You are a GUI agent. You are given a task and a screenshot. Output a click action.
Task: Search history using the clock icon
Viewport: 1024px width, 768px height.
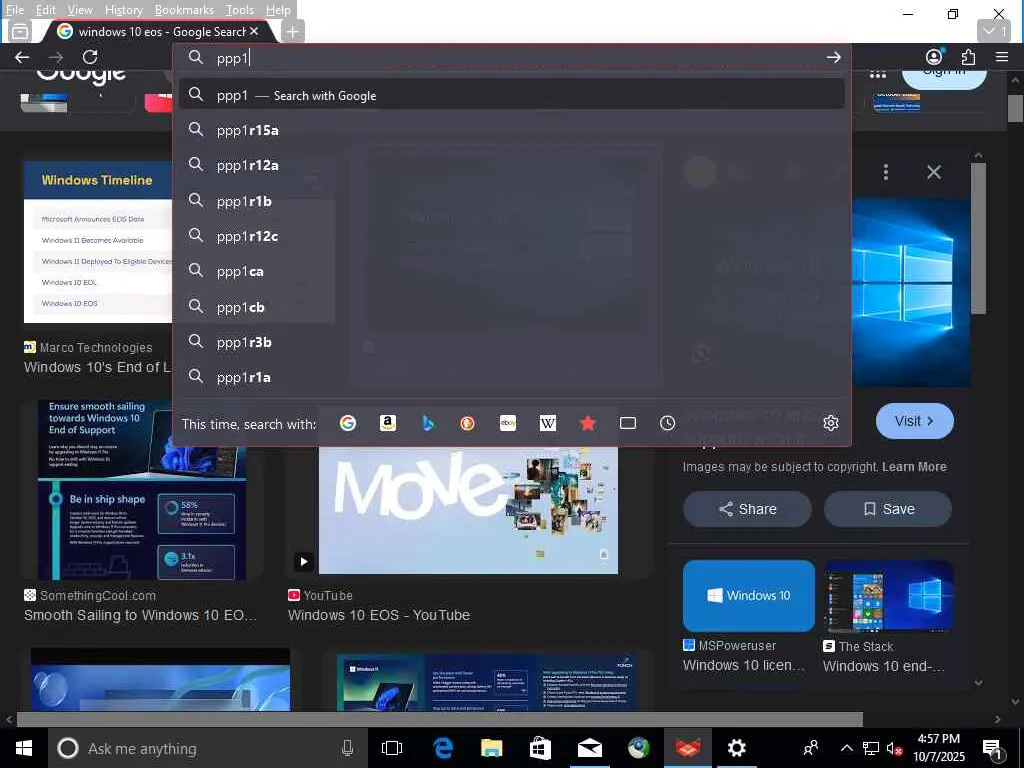(x=667, y=423)
